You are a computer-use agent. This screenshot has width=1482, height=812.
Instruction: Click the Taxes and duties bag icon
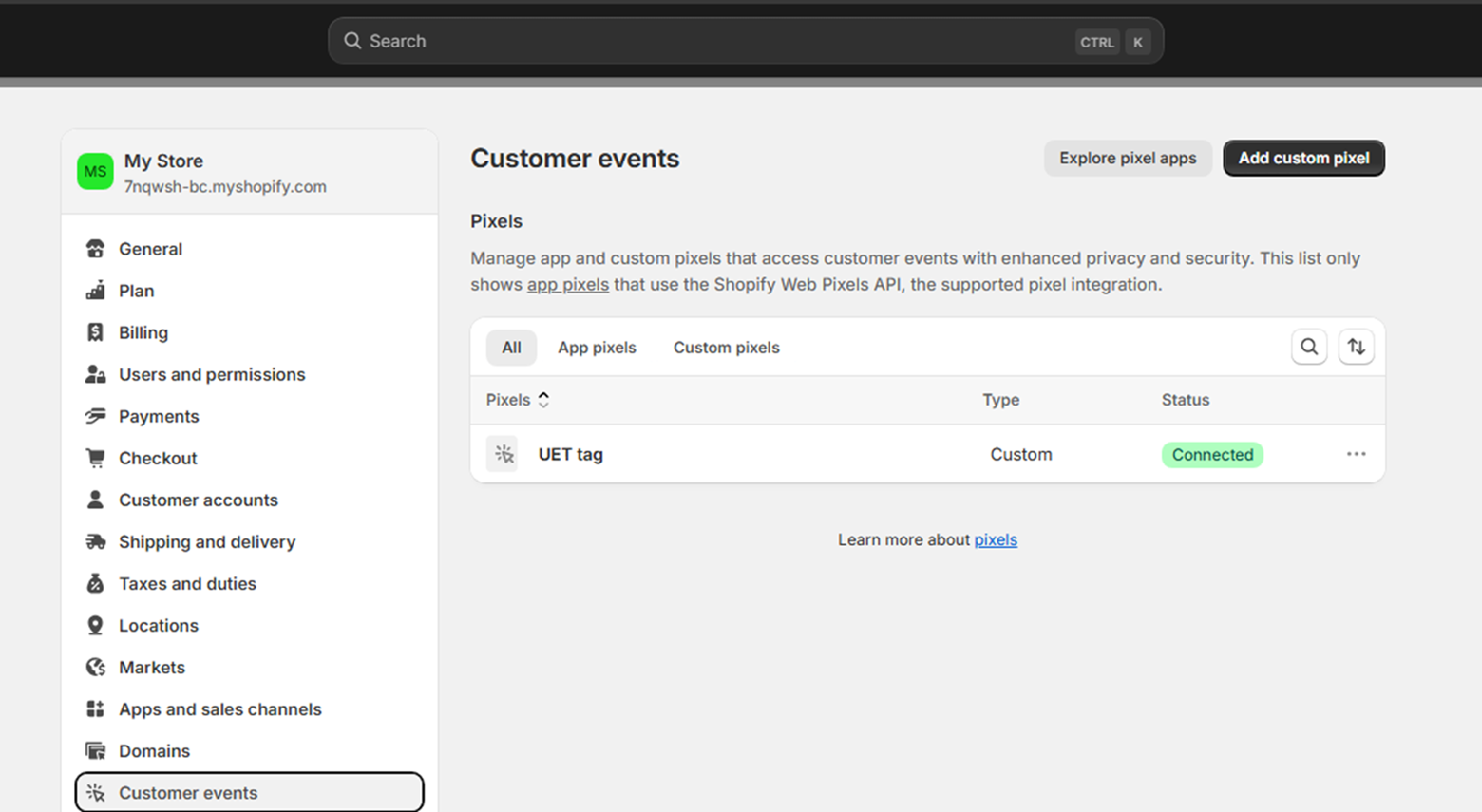tap(95, 583)
